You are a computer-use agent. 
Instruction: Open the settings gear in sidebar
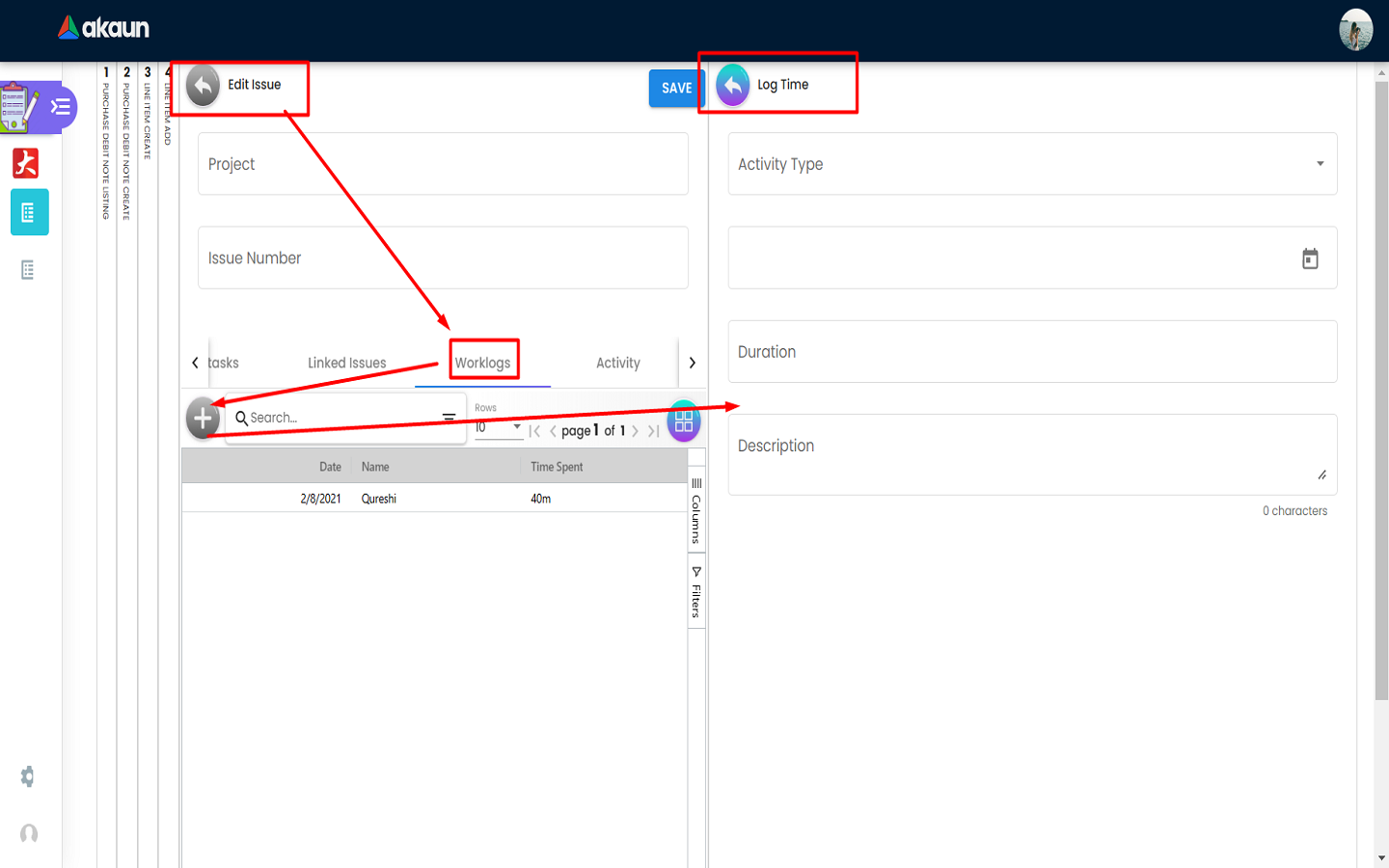click(x=28, y=776)
